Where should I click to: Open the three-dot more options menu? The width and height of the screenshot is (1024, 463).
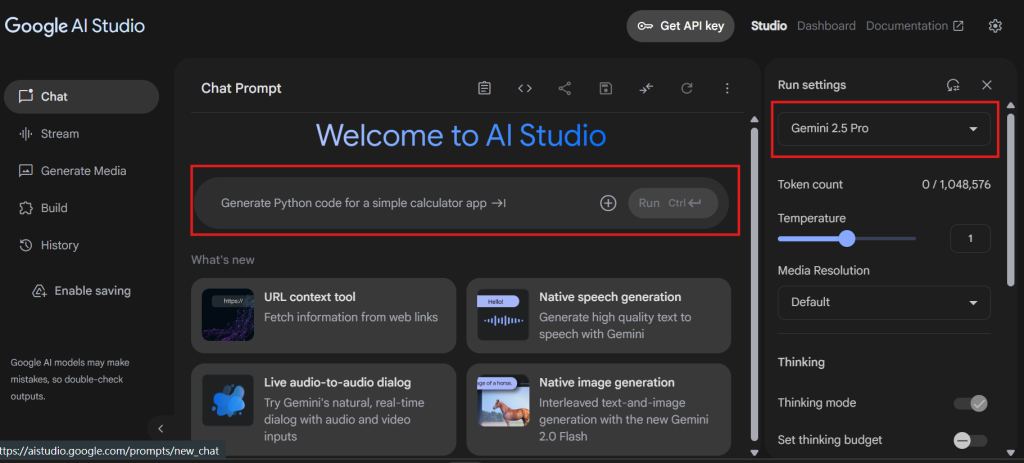pos(727,88)
